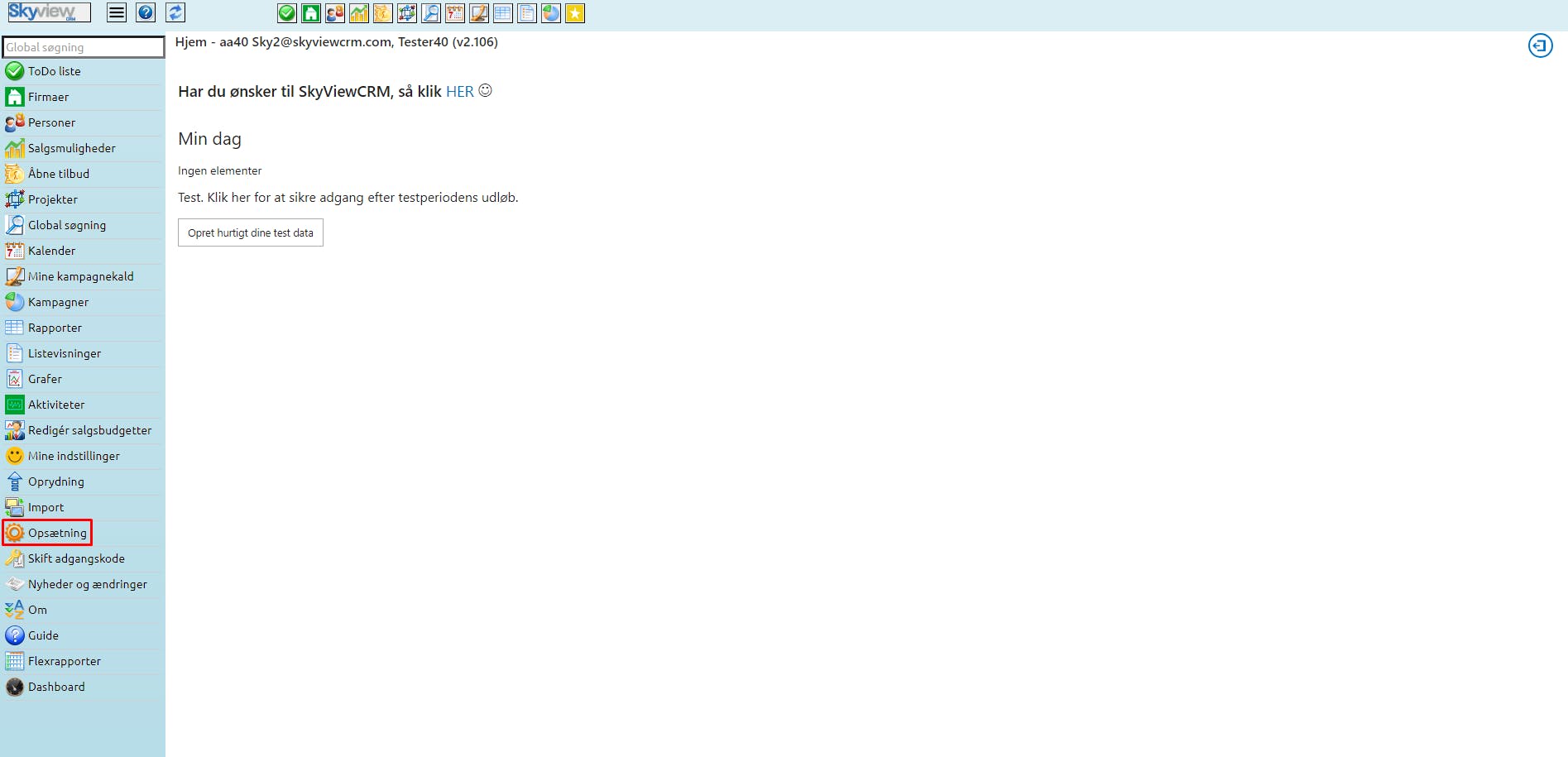This screenshot has height=757, width=1568.
Task: Select Redigér salgsbudgetter in the sidebar
Action: 83,430
